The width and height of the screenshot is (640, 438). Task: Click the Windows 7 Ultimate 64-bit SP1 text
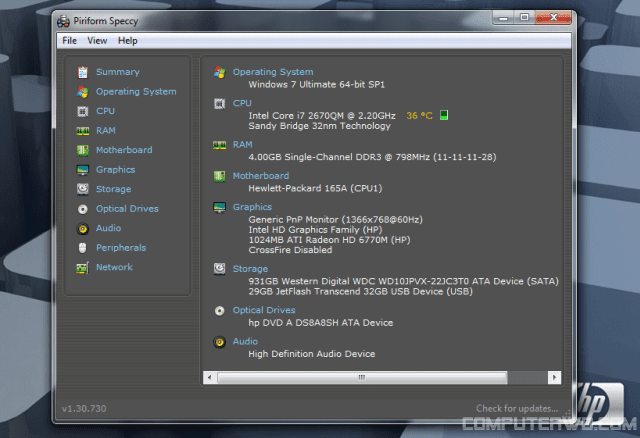point(317,85)
